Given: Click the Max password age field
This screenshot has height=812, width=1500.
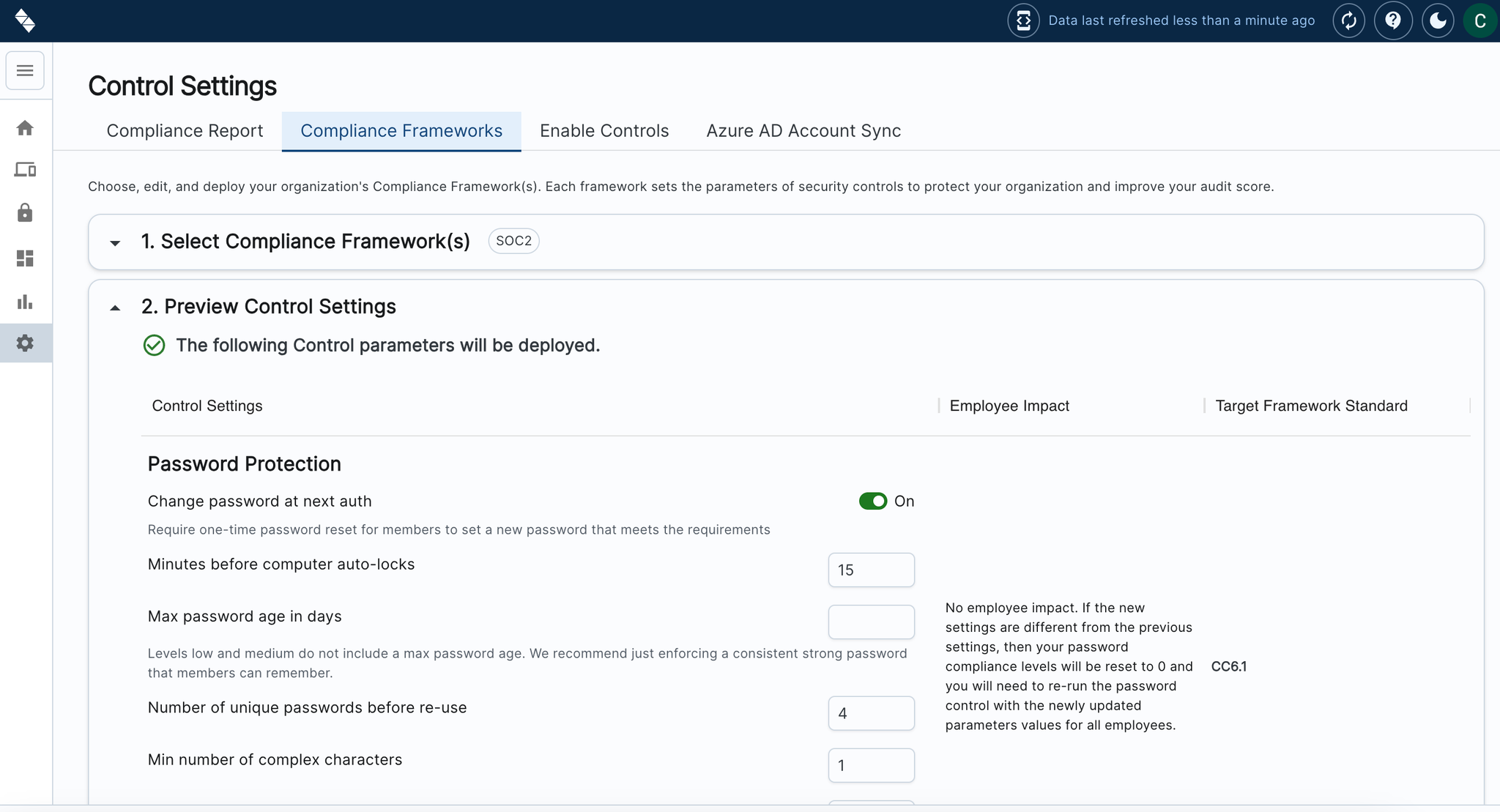Looking at the screenshot, I should point(871,622).
